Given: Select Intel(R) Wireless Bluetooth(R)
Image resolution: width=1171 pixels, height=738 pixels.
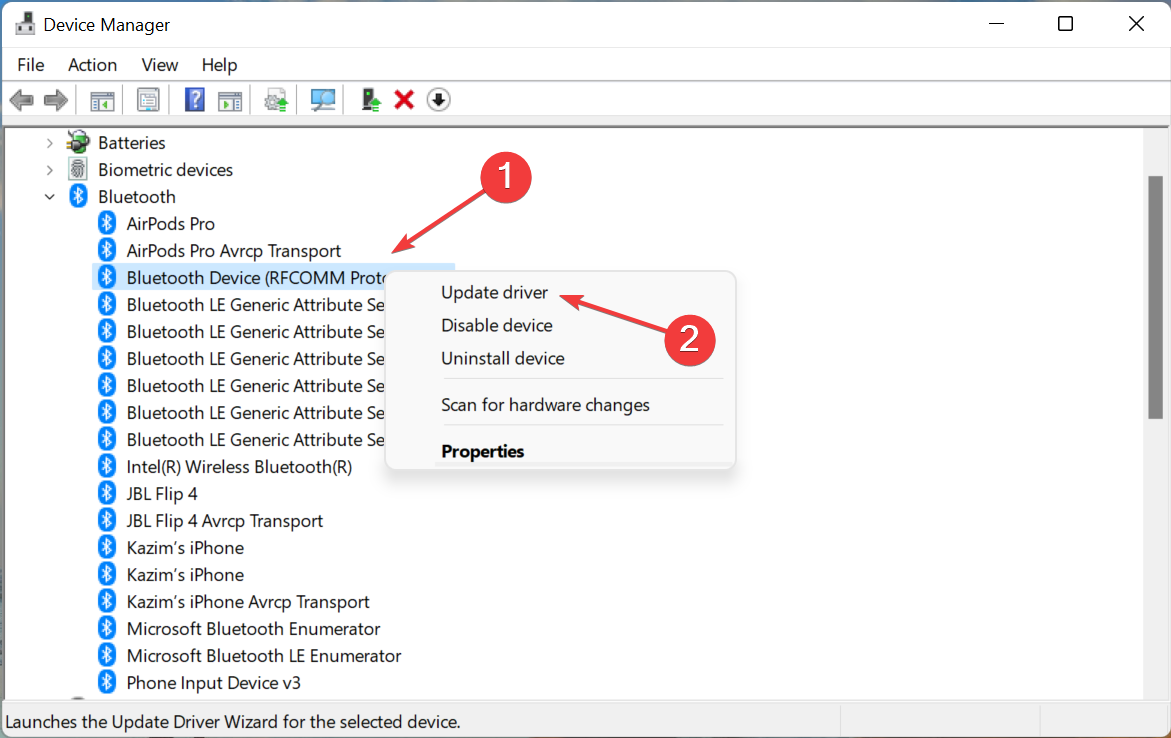Looking at the screenshot, I should coord(239,466).
